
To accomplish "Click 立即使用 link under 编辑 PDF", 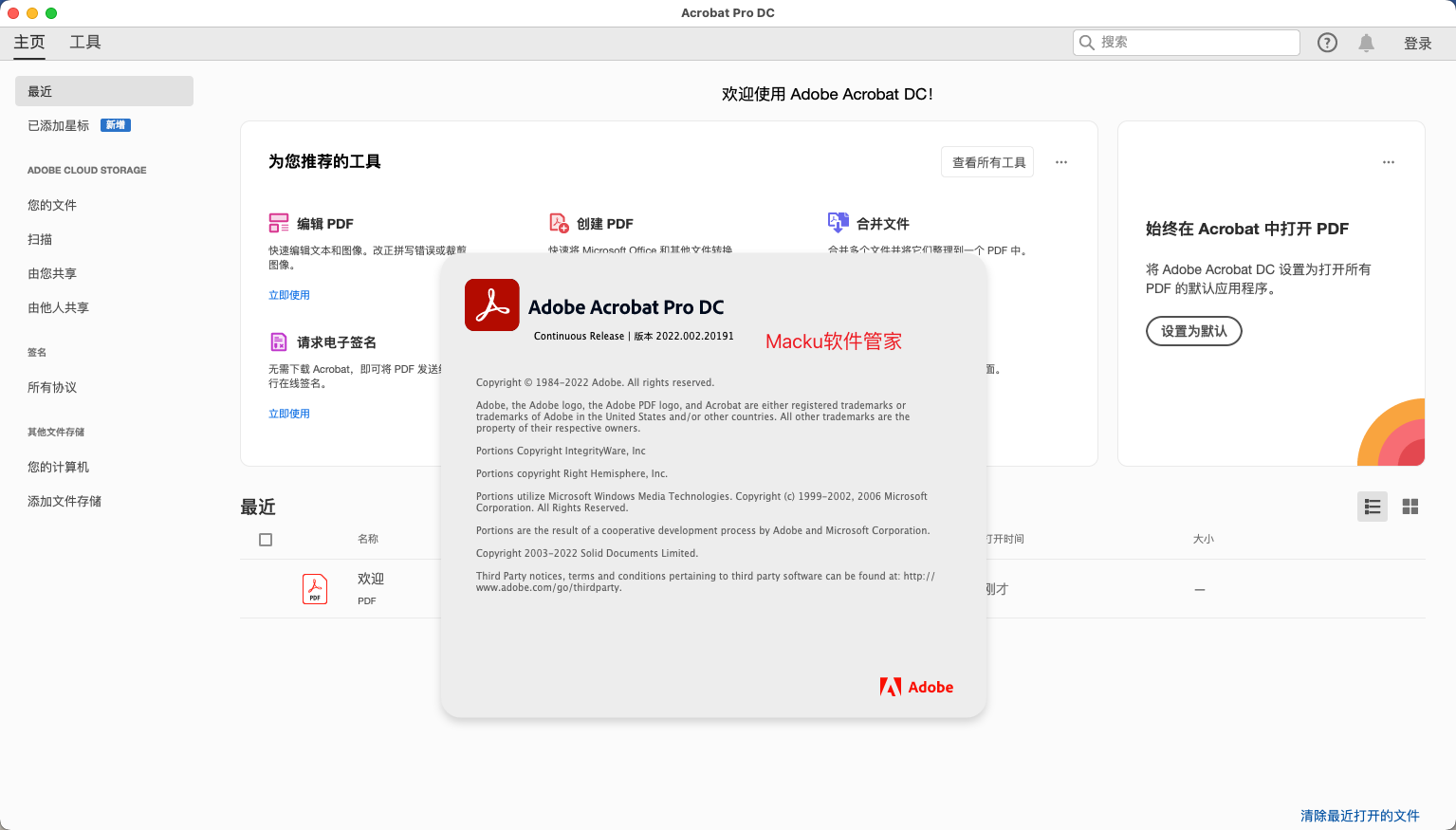I will 289,295.
